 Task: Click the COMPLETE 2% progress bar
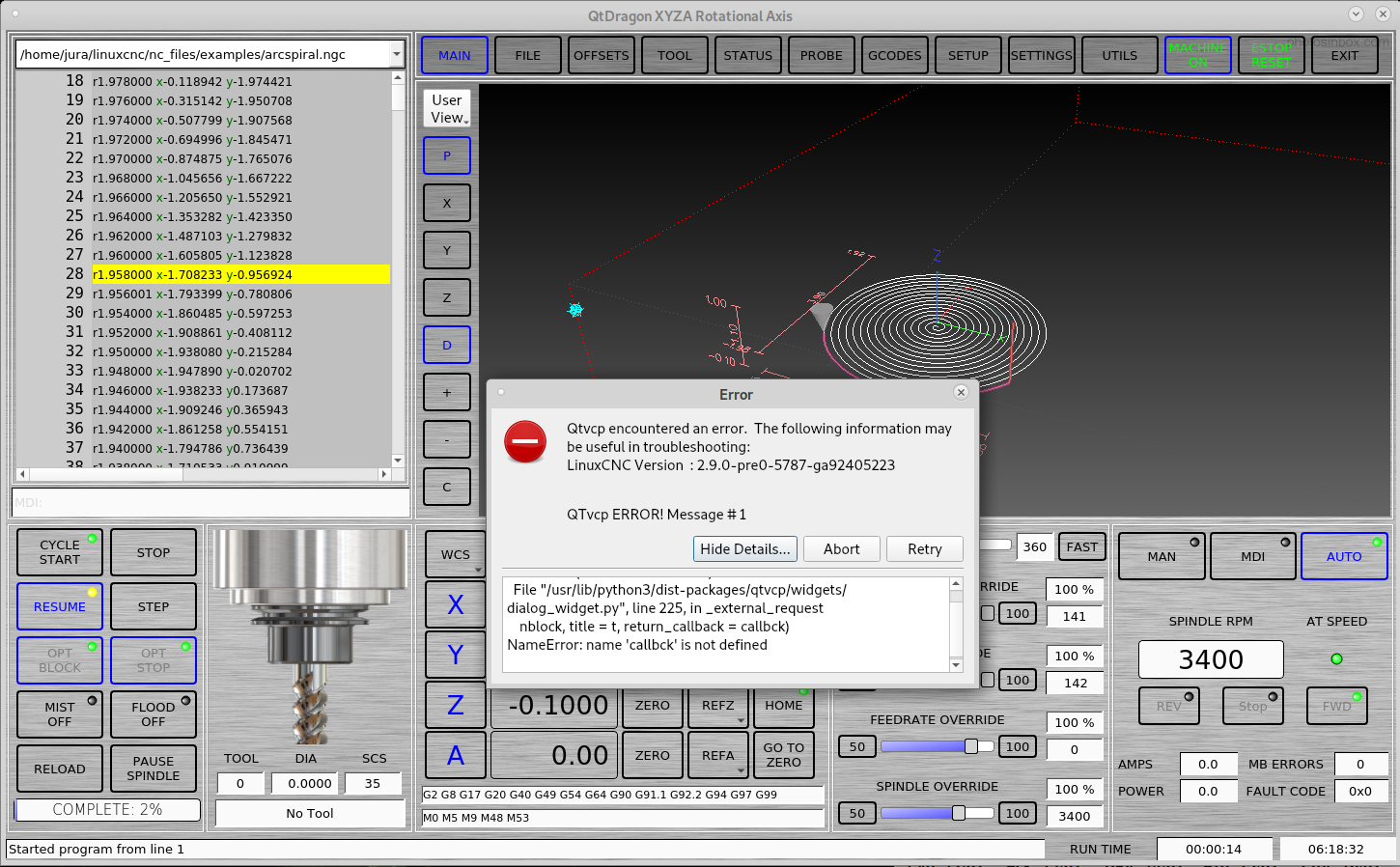coord(108,809)
